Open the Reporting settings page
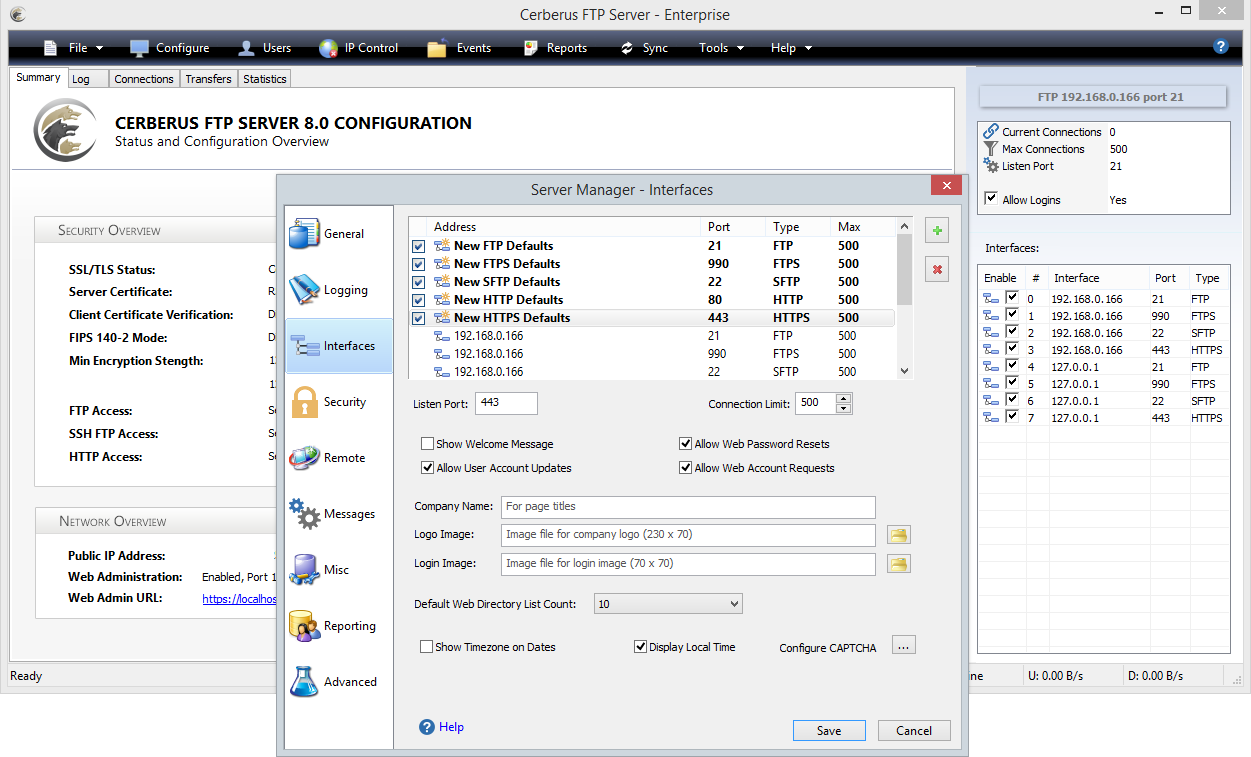Image resolution: width=1251 pixels, height=757 pixels. [339, 626]
